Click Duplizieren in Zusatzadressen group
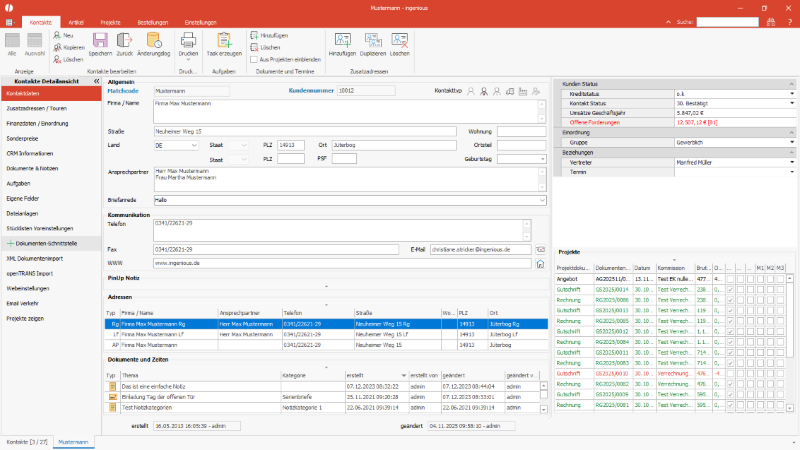 [371, 41]
